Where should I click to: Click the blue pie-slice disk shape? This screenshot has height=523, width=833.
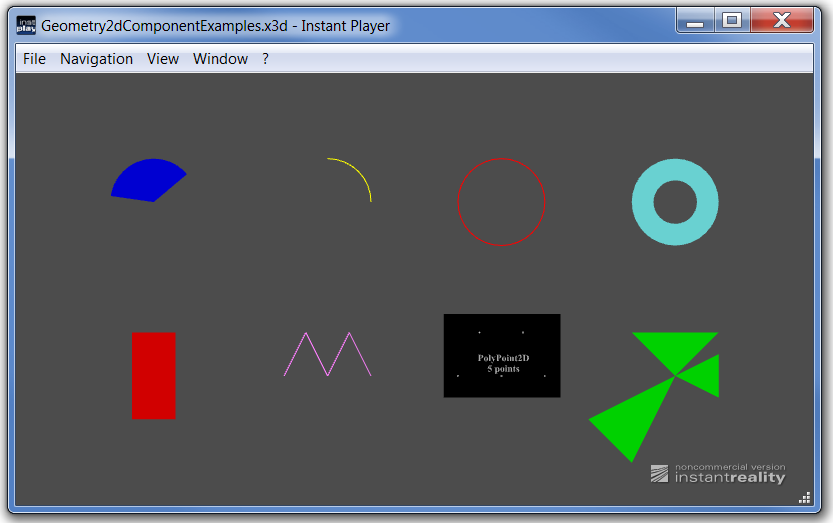pos(147,181)
